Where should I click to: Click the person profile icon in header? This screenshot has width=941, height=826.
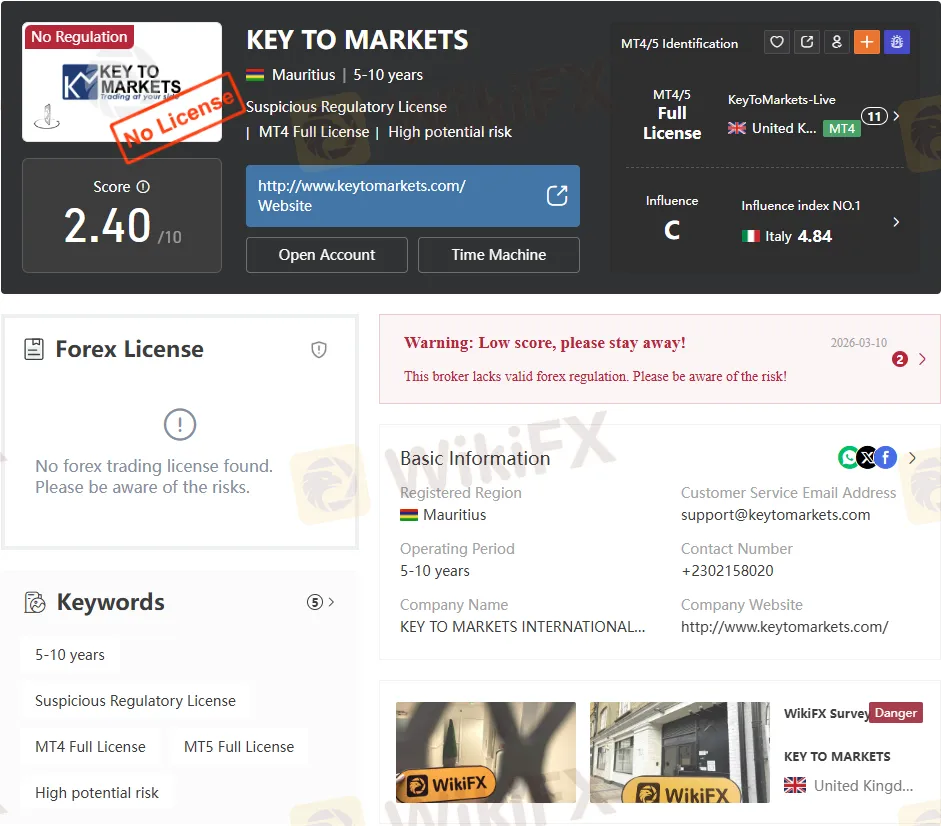point(837,42)
